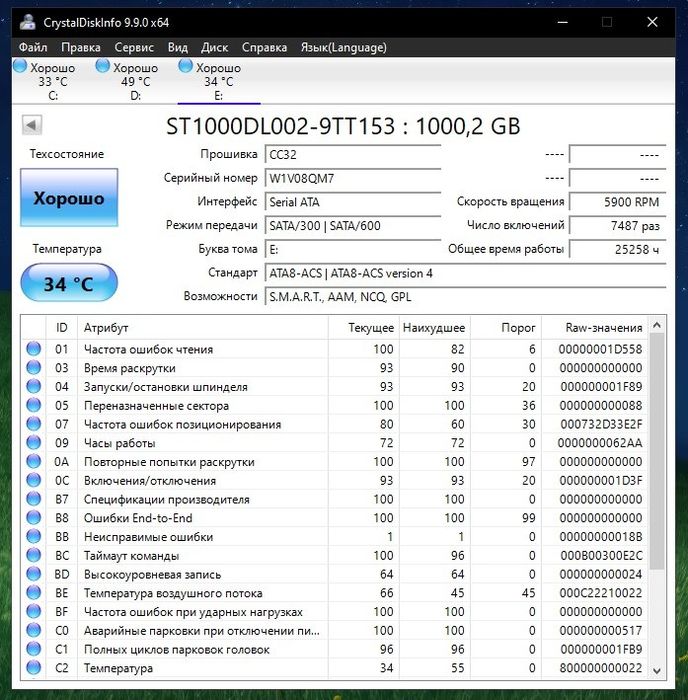688x700 pixels.
Task: Go to previous disk with back arrow
Action: click(x=32, y=125)
